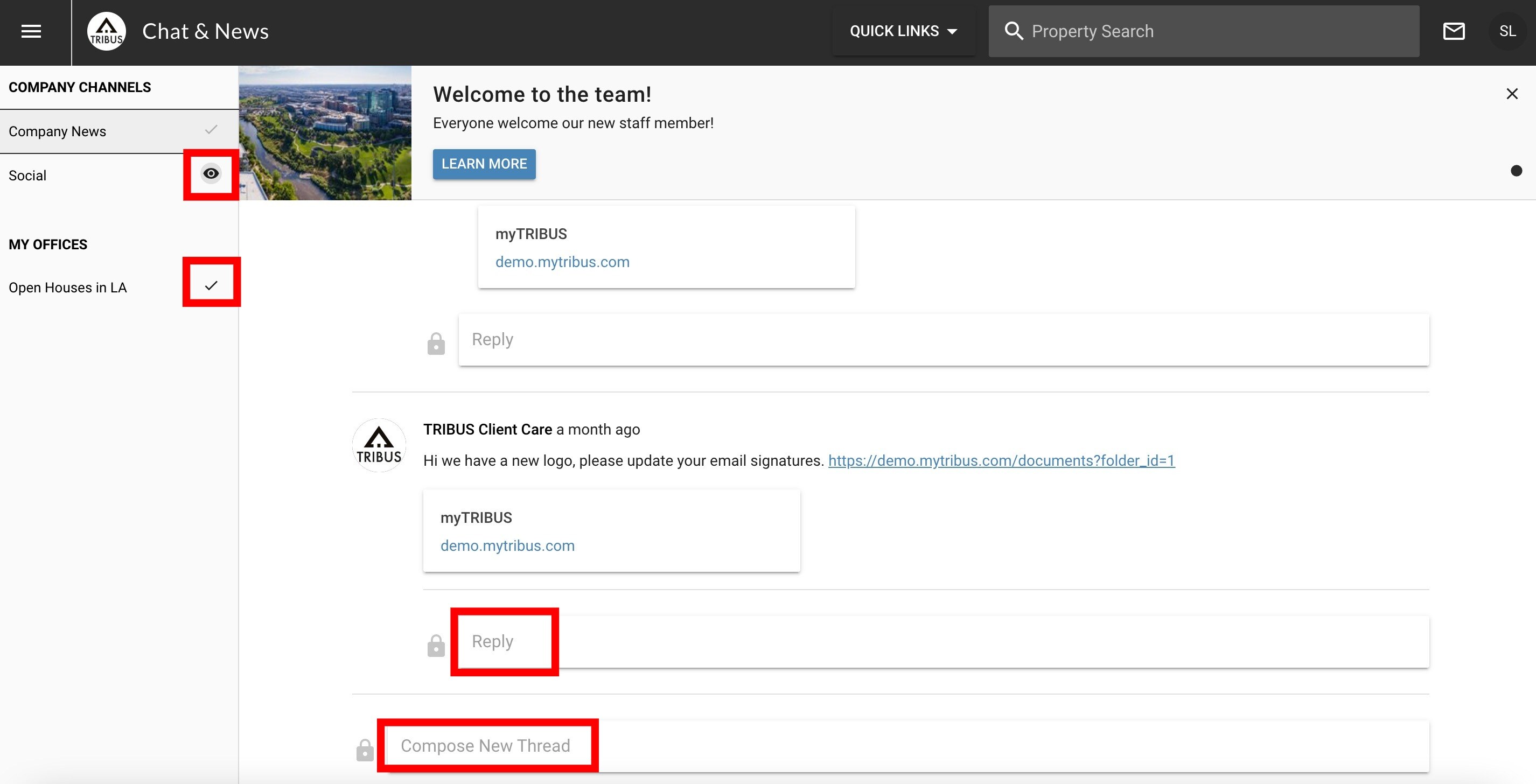Click the Chat & News page title
This screenshot has height=784, width=1536.
point(205,31)
